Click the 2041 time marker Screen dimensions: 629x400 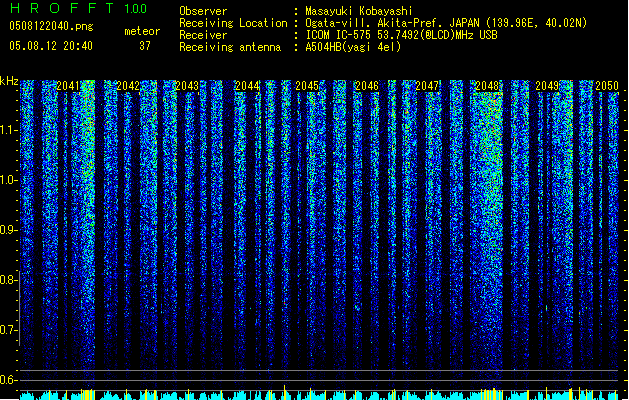pos(68,86)
